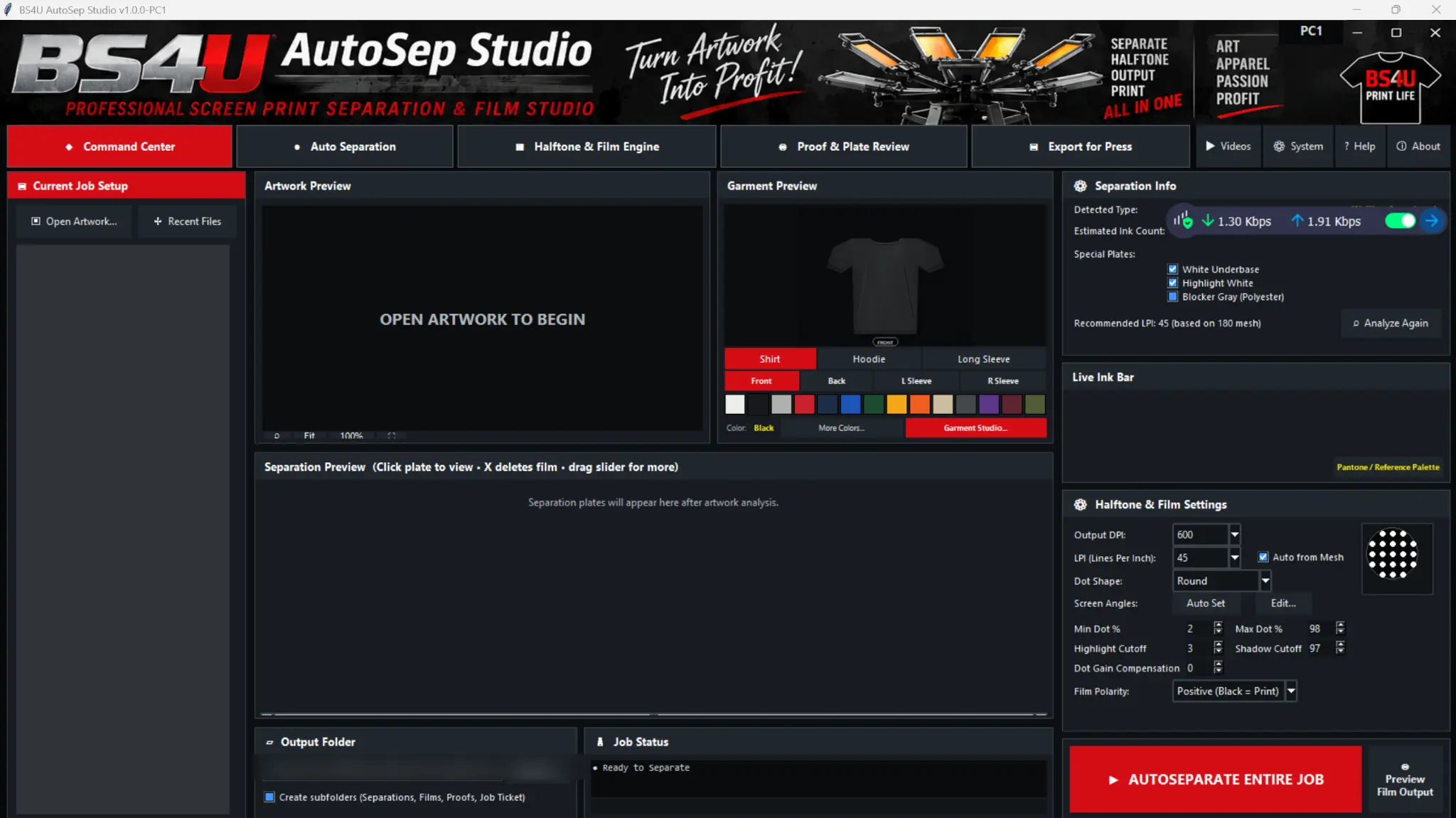Click the Help question mark icon

pos(1347,147)
